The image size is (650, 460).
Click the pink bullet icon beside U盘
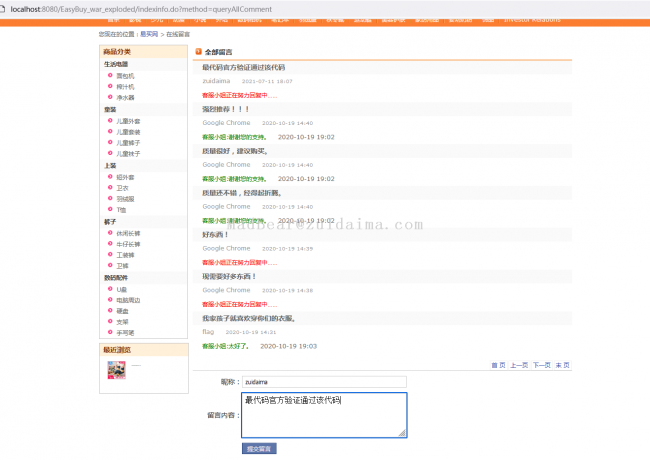click(x=109, y=289)
